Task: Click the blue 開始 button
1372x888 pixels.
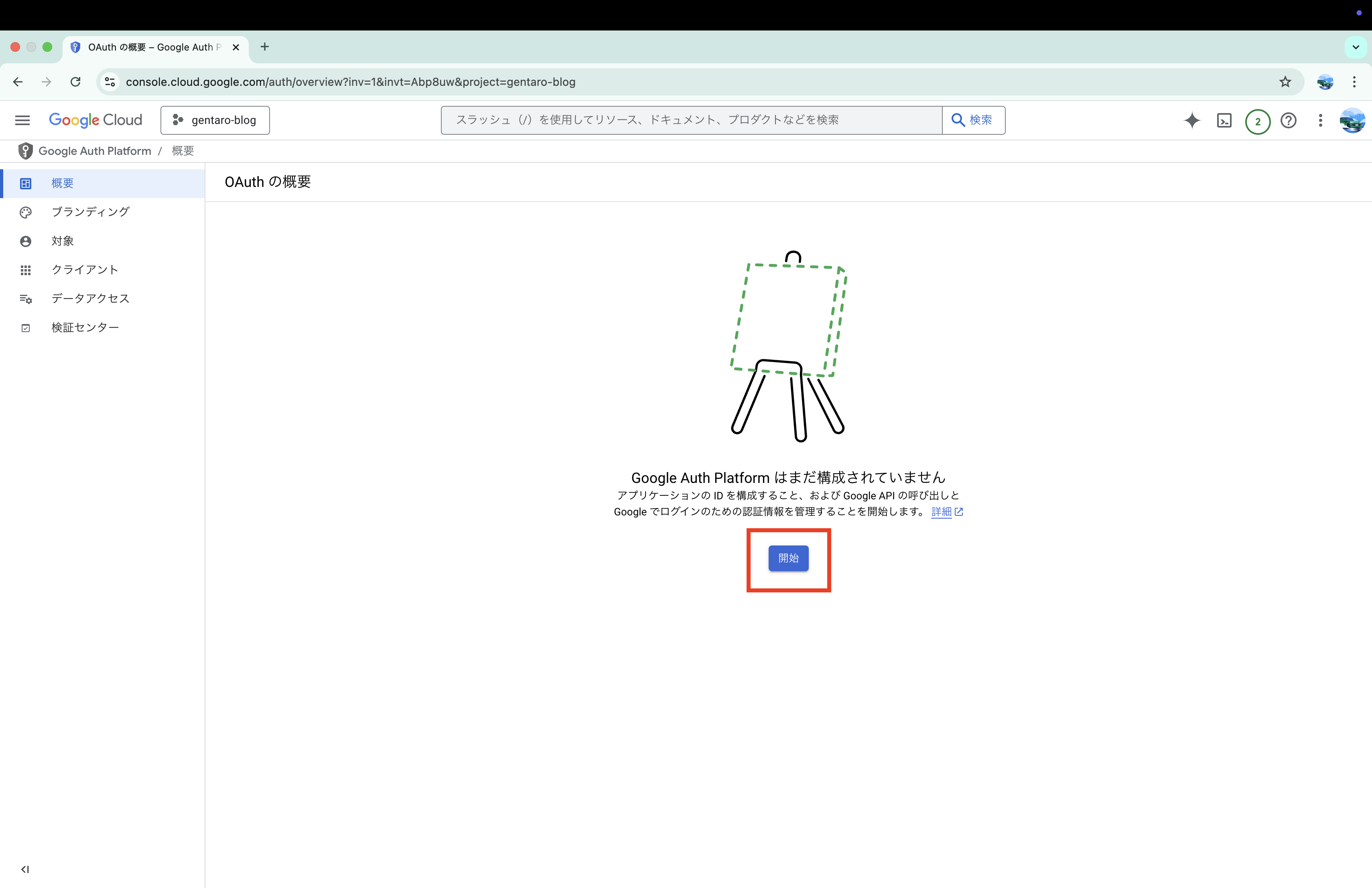Action: pyautogui.click(x=788, y=558)
